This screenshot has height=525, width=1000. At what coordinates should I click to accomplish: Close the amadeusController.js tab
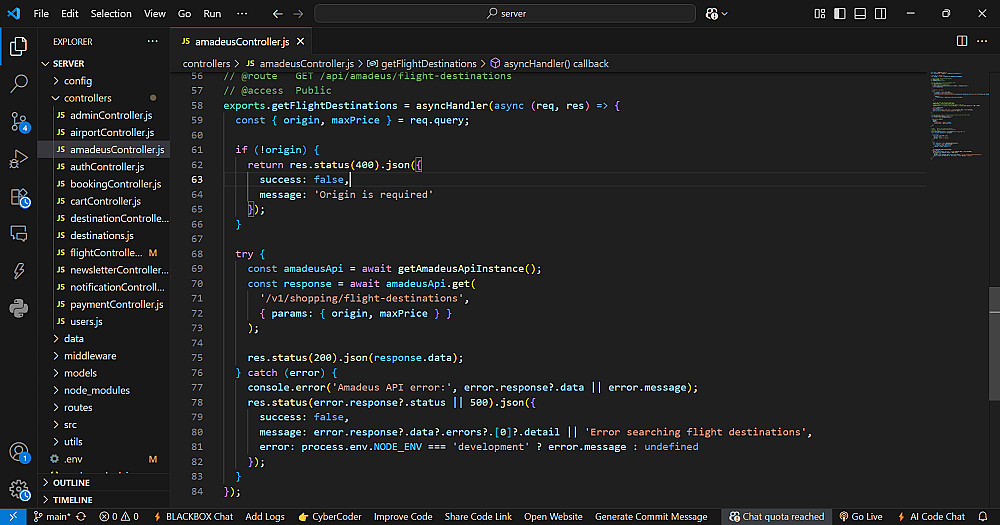301,42
